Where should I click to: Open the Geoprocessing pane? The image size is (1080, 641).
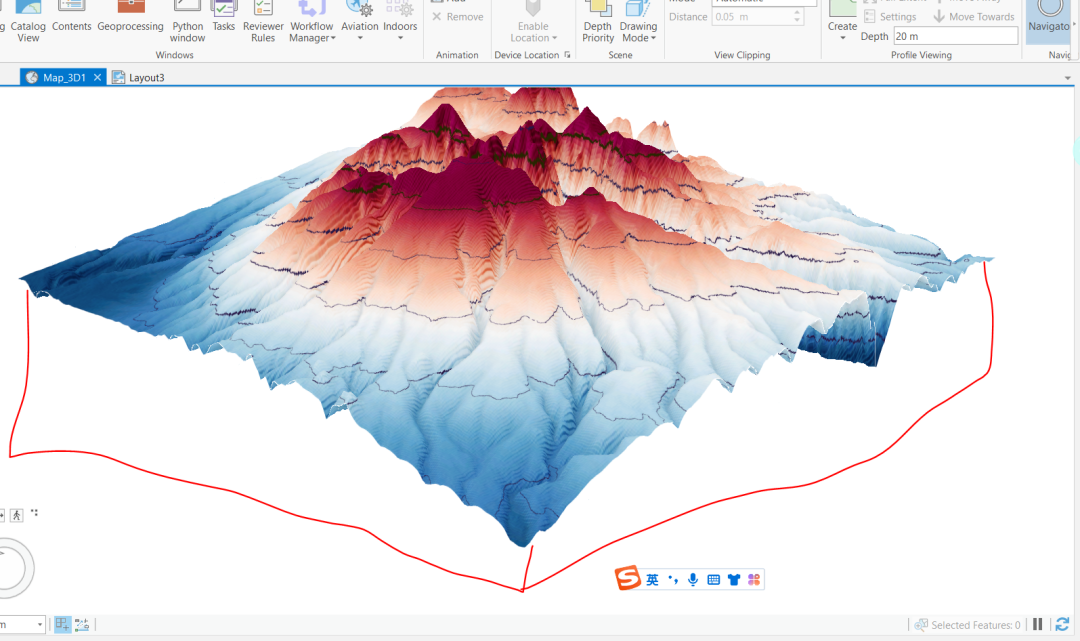(130, 17)
